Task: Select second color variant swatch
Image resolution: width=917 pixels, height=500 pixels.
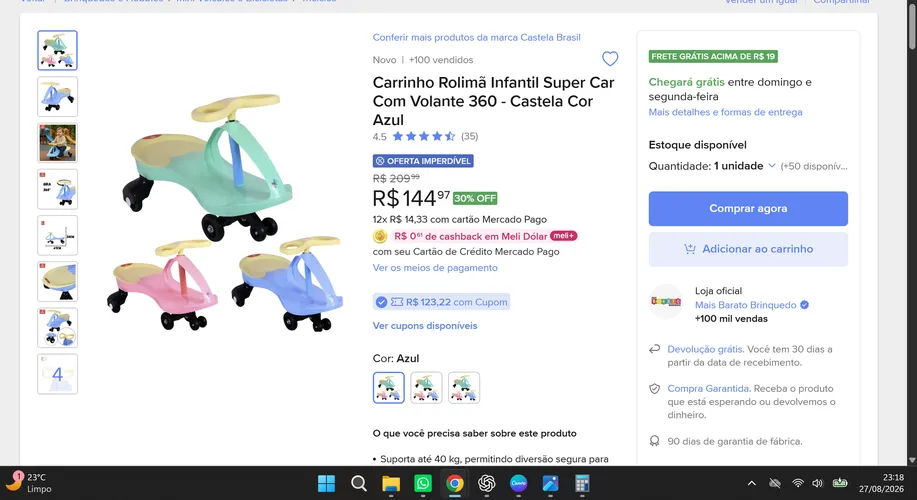Action: click(426, 388)
